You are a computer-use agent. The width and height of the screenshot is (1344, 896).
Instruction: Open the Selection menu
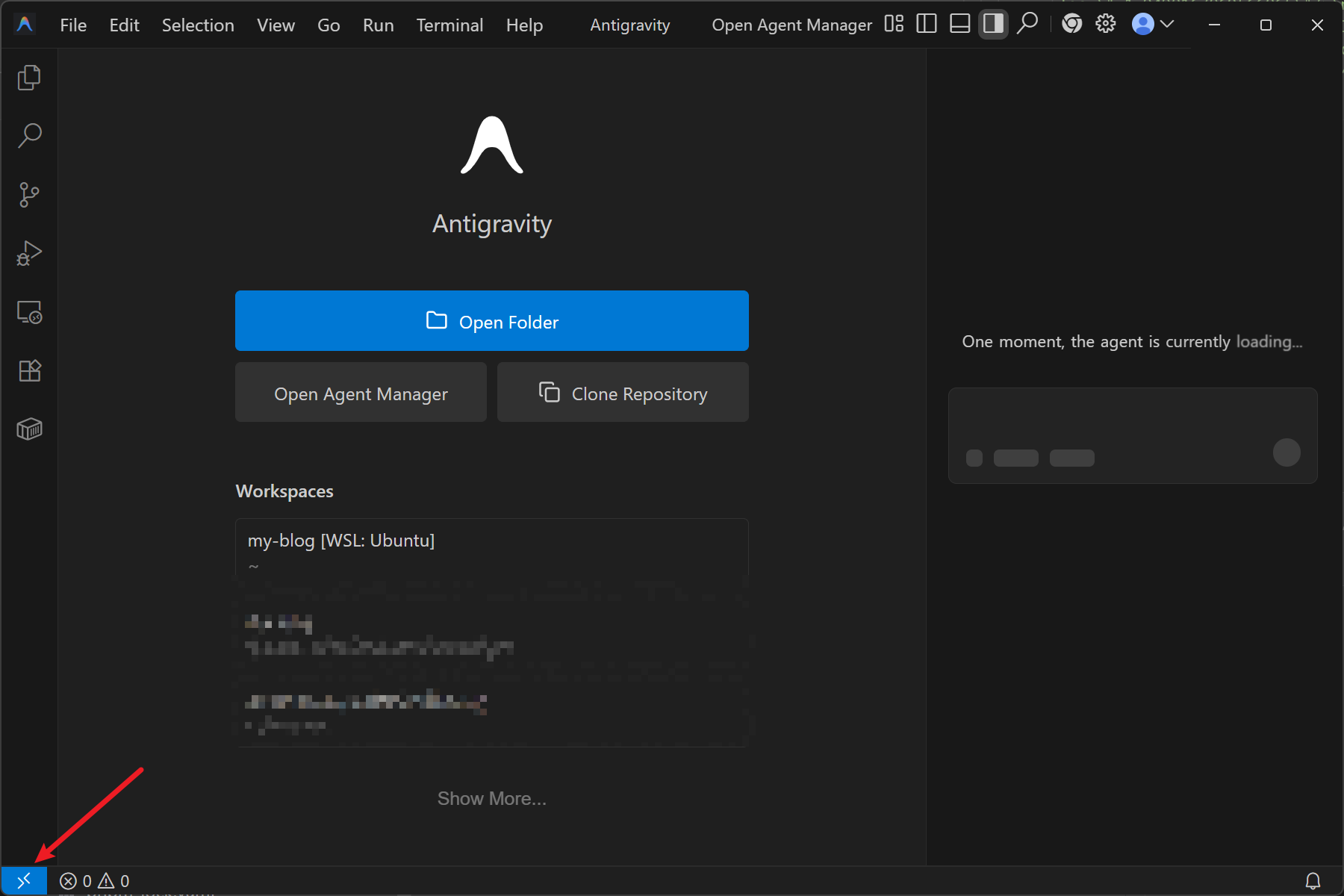198,25
